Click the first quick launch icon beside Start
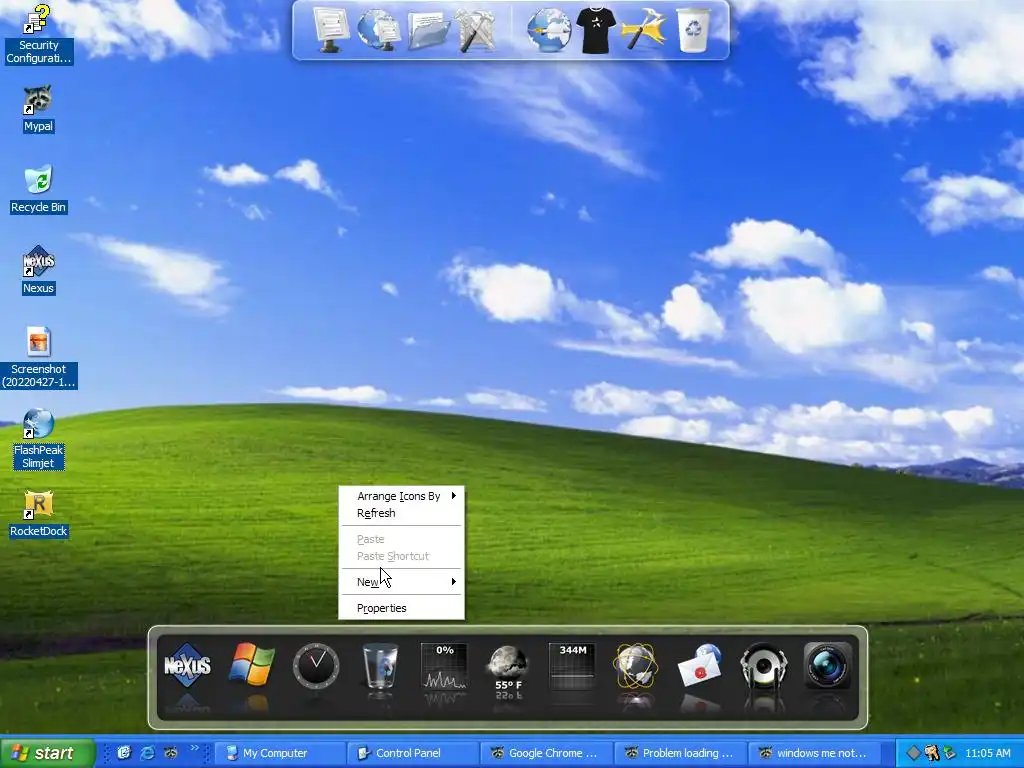Image resolution: width=1024 pixels, height=768 pixels. [x=123, y=752]
